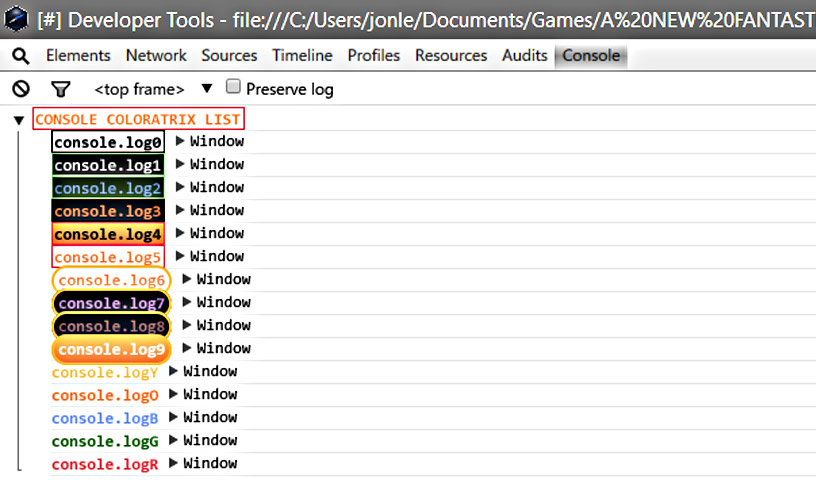Expand the Window object next to console.log9
The image size is (816, 480).
coord(187,347)
